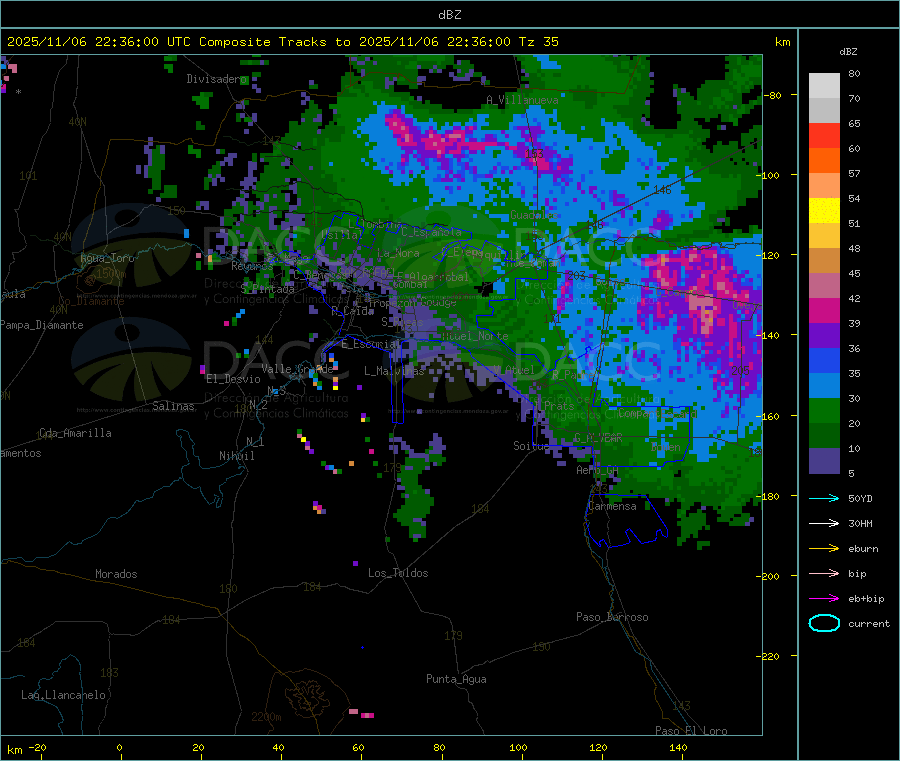Viewport: 900px width, 761px height.
Task: Select the slate purple bottom swatch in dBZ scale
Action: coord(824,461)
